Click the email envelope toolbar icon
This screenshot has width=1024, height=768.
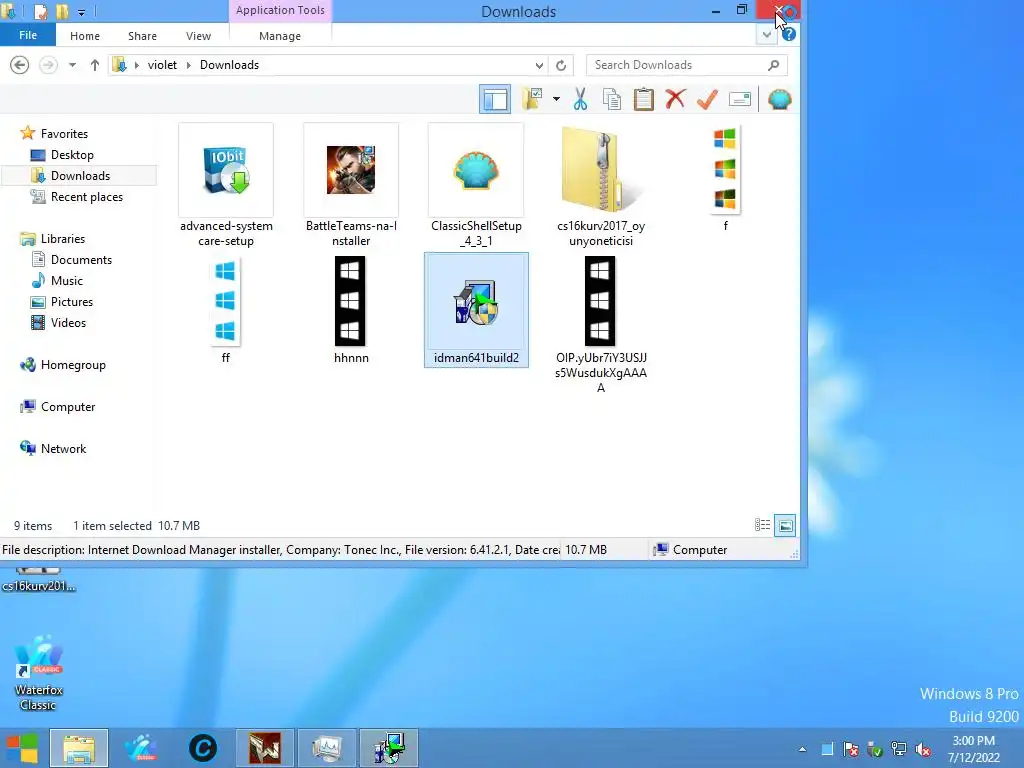coord(739,99)
